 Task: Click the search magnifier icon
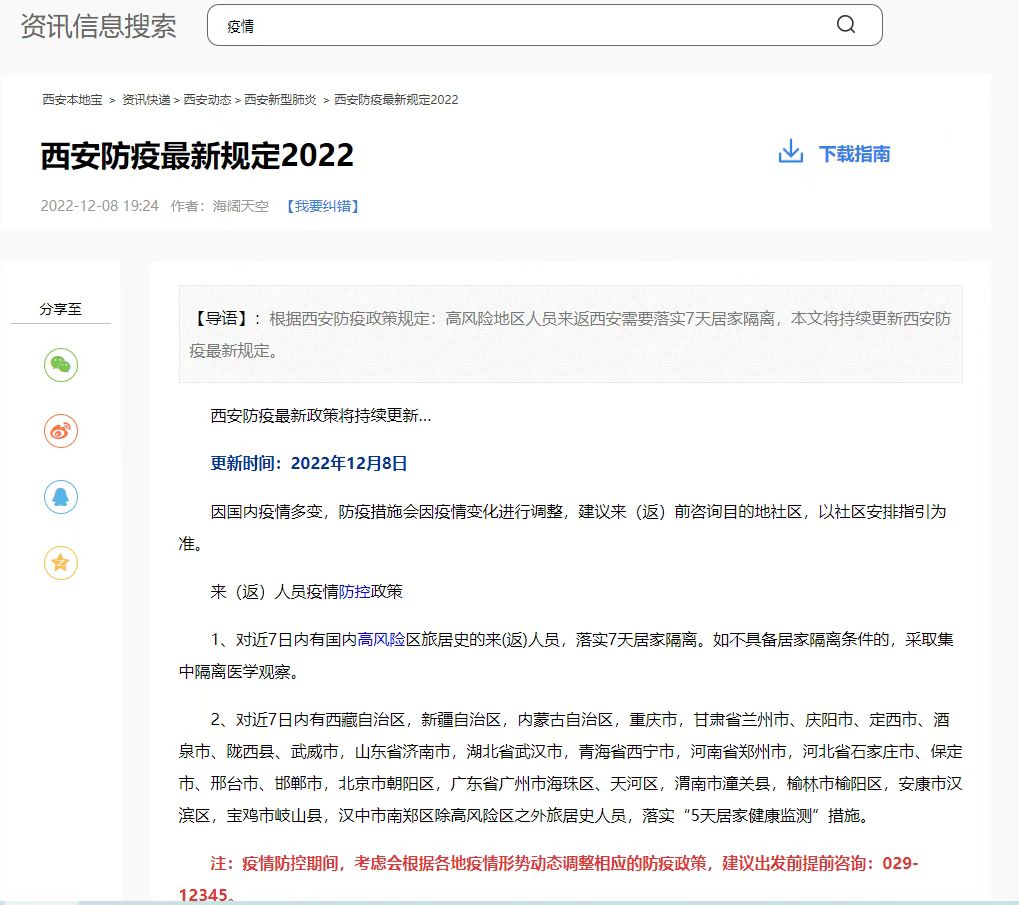click(845, 25)
